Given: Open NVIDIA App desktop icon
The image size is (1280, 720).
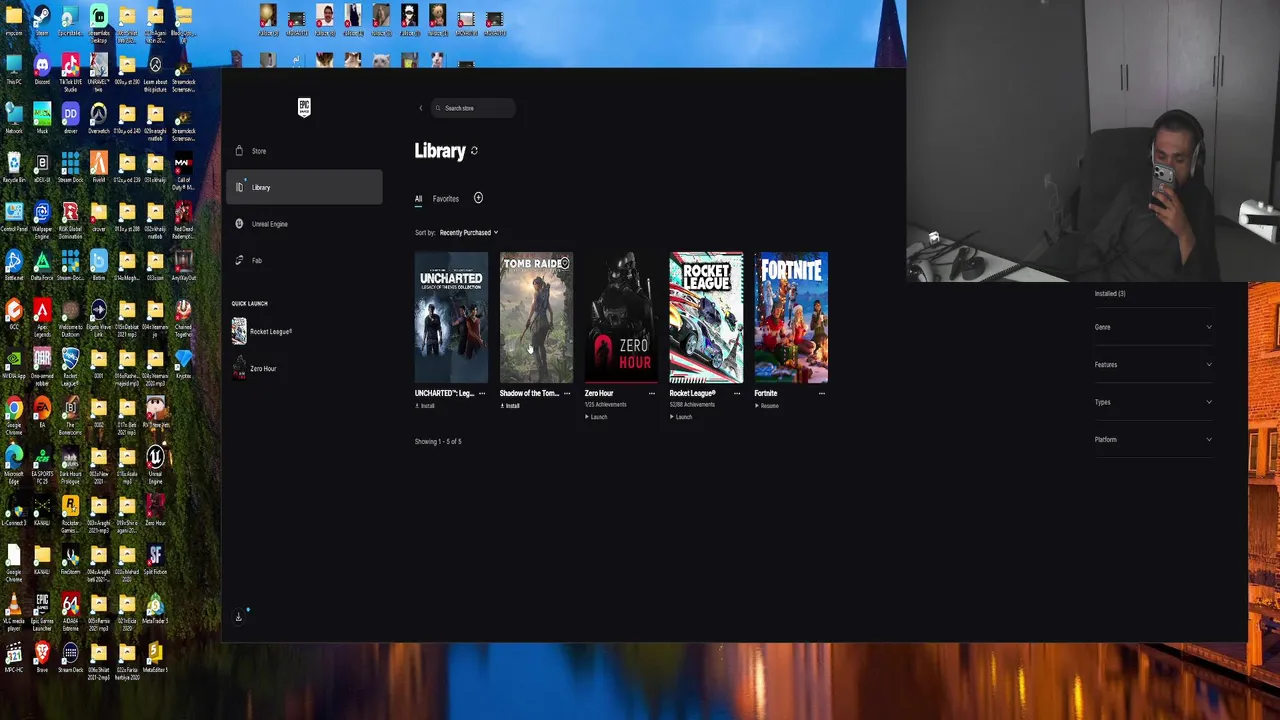Looking at the screenshot, I should (14, 363).
